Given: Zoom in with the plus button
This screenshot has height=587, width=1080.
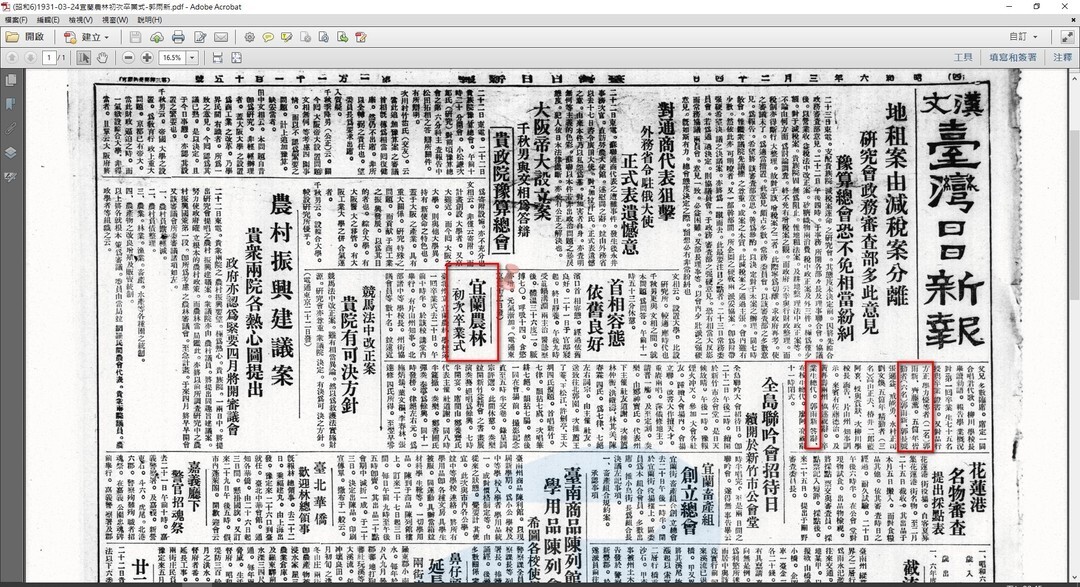Looking at the screenshot, I should pos(147,58).
